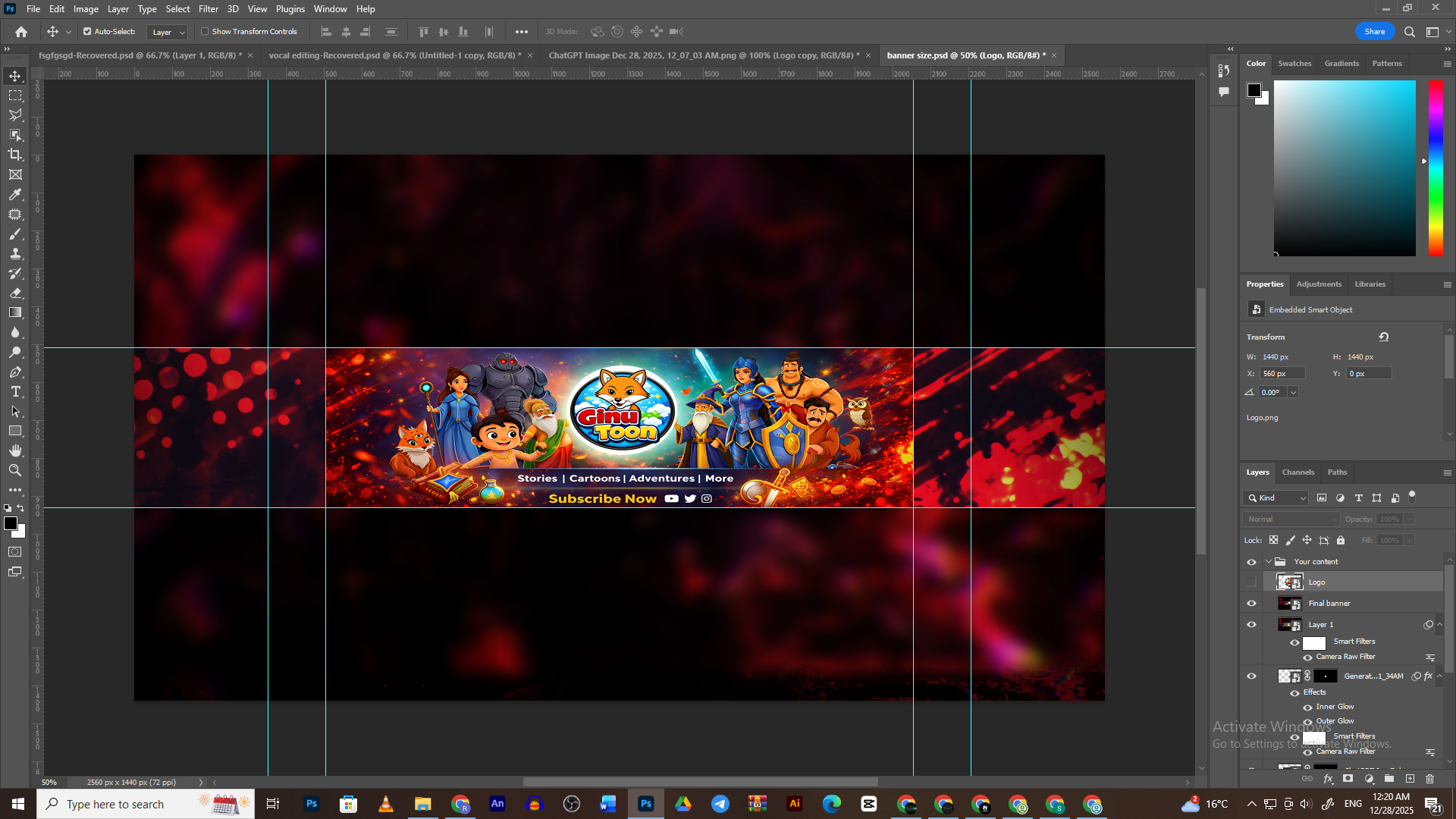The height and width of the screenshot is (819, 1456).
Task: Toggle the Auto-Select checkbox
Action: pyautogui.click(x=87, y=32)
